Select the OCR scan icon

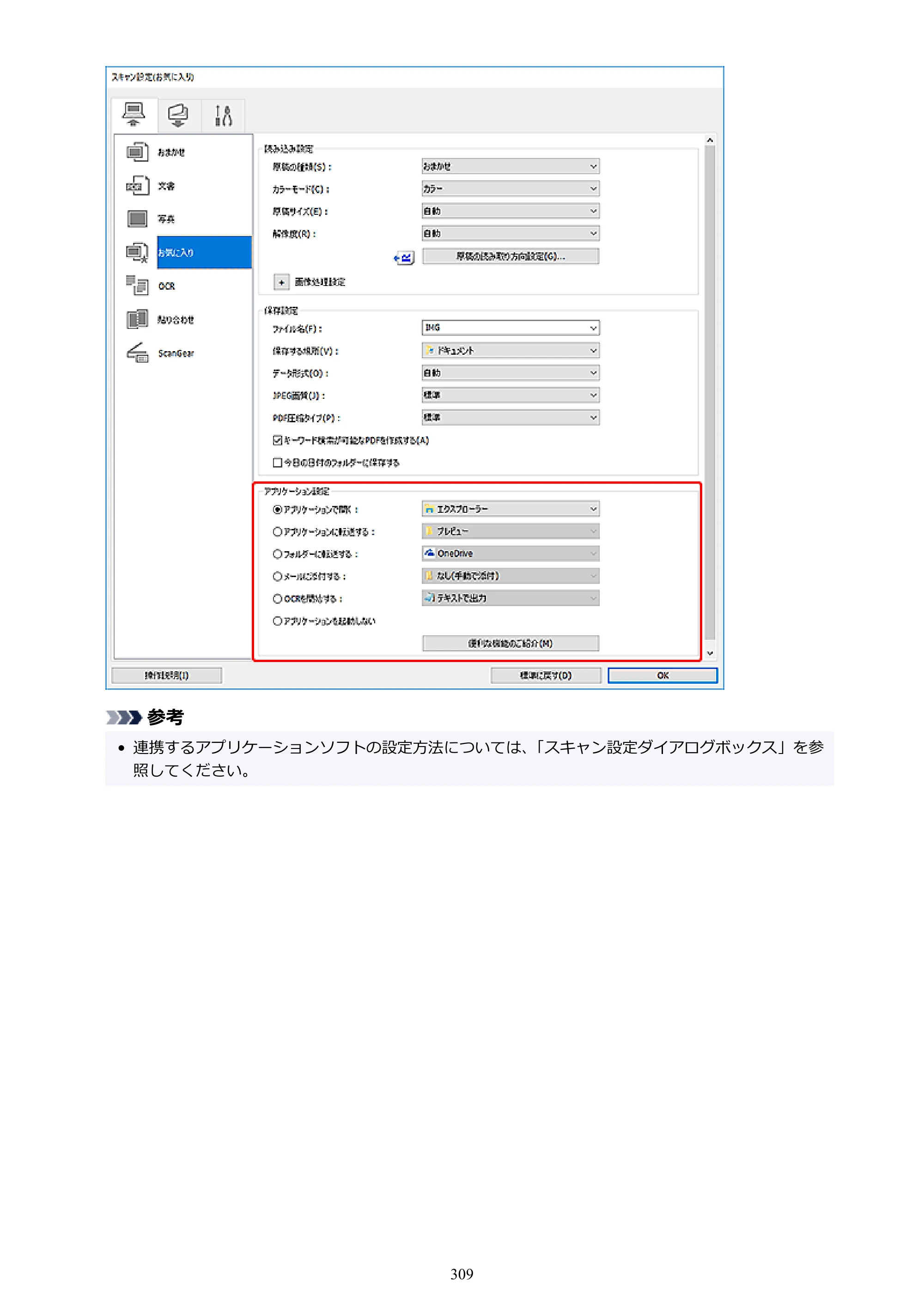[137, 286]
